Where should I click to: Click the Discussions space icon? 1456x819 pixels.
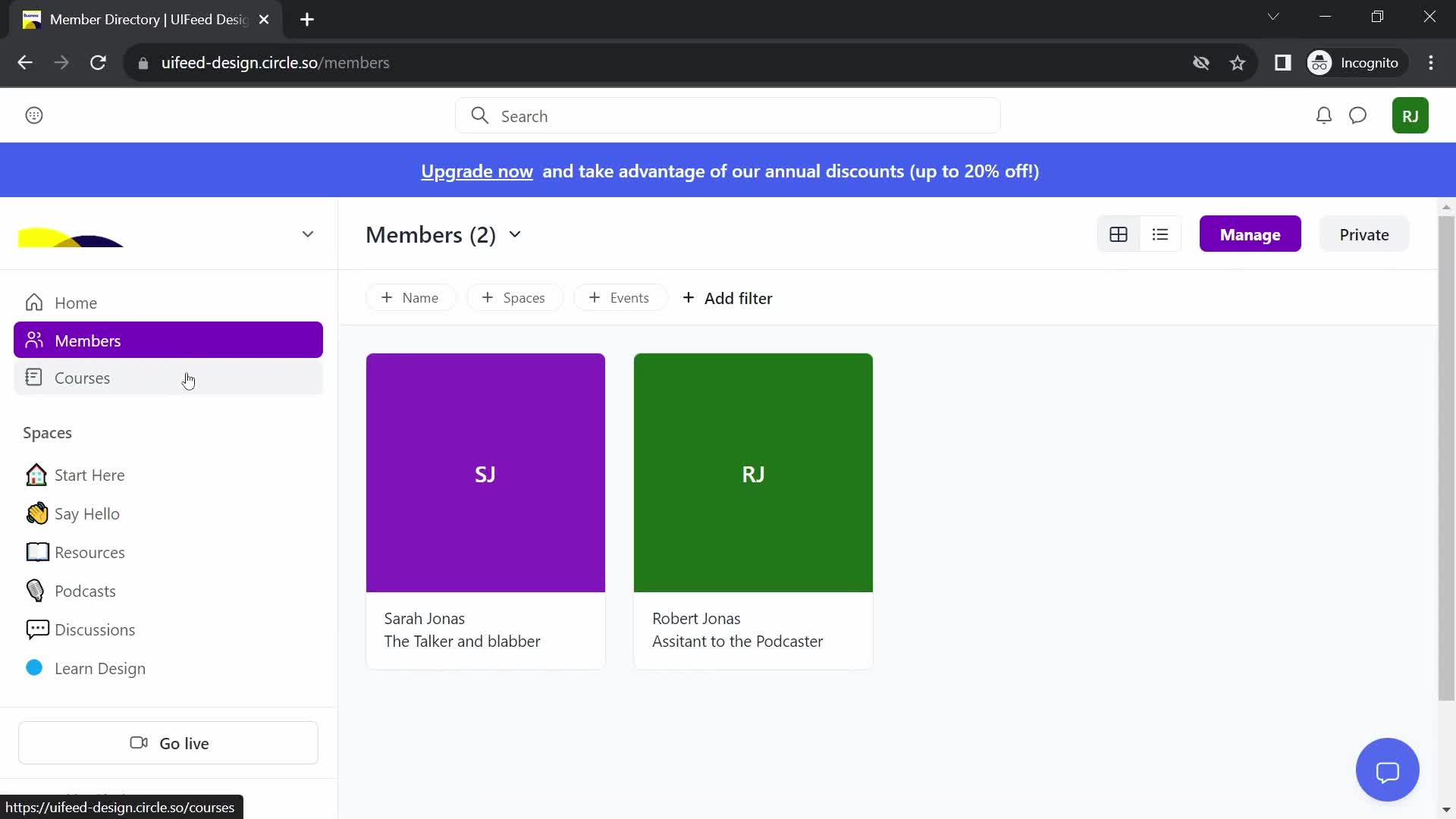click(35, 628)
